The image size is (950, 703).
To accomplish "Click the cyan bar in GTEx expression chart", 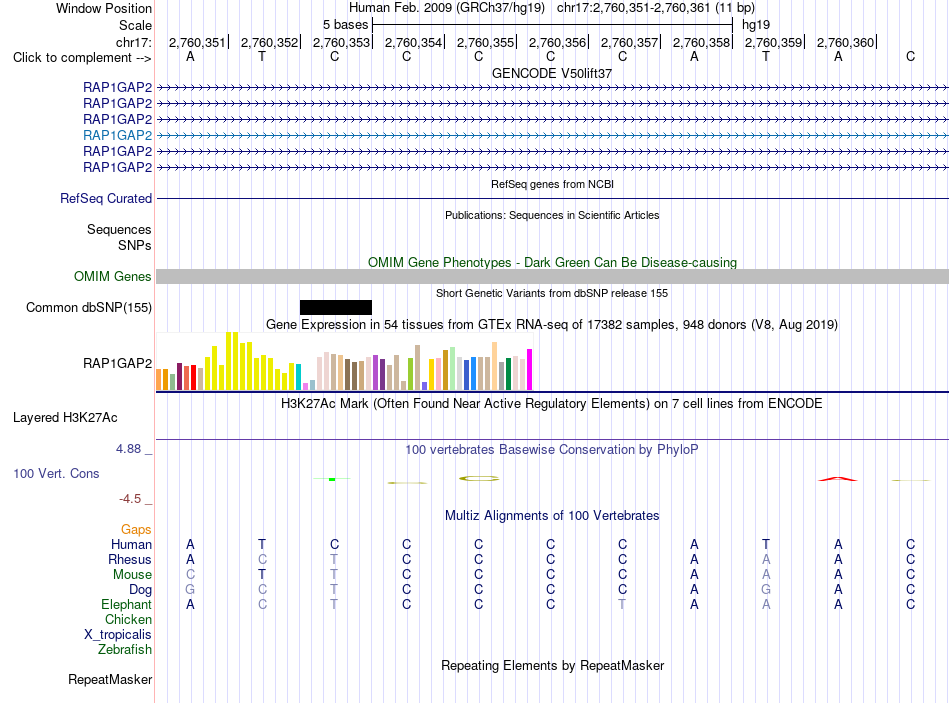I will pos(298,377).
